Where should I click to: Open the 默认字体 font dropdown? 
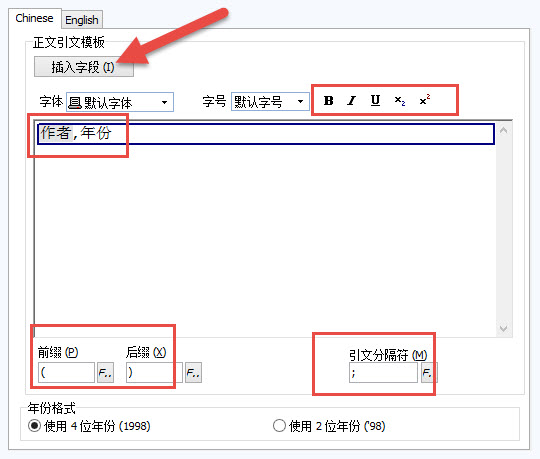(x=120, y=102)
